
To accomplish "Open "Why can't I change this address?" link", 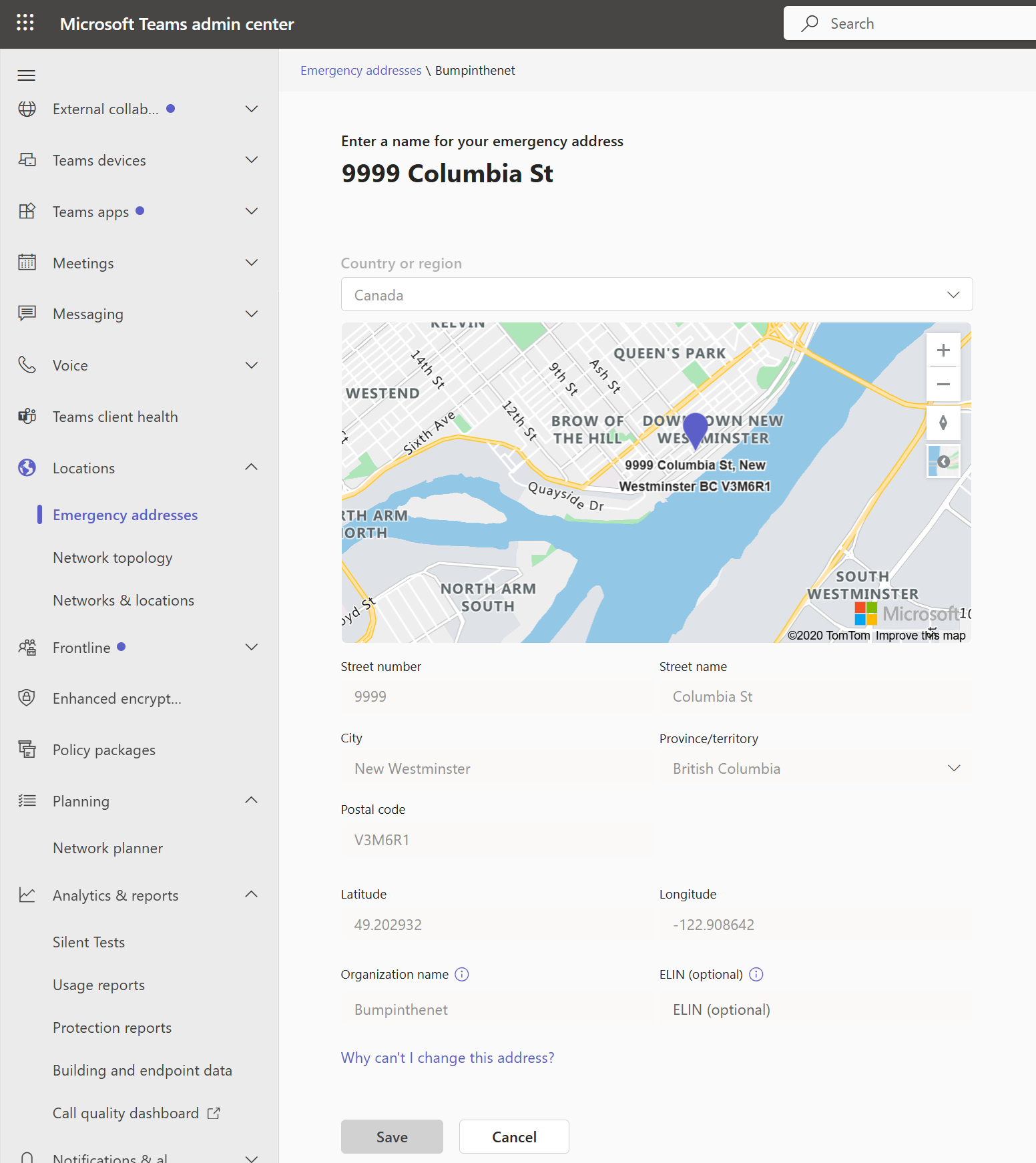I will [x=447, y=1058].
